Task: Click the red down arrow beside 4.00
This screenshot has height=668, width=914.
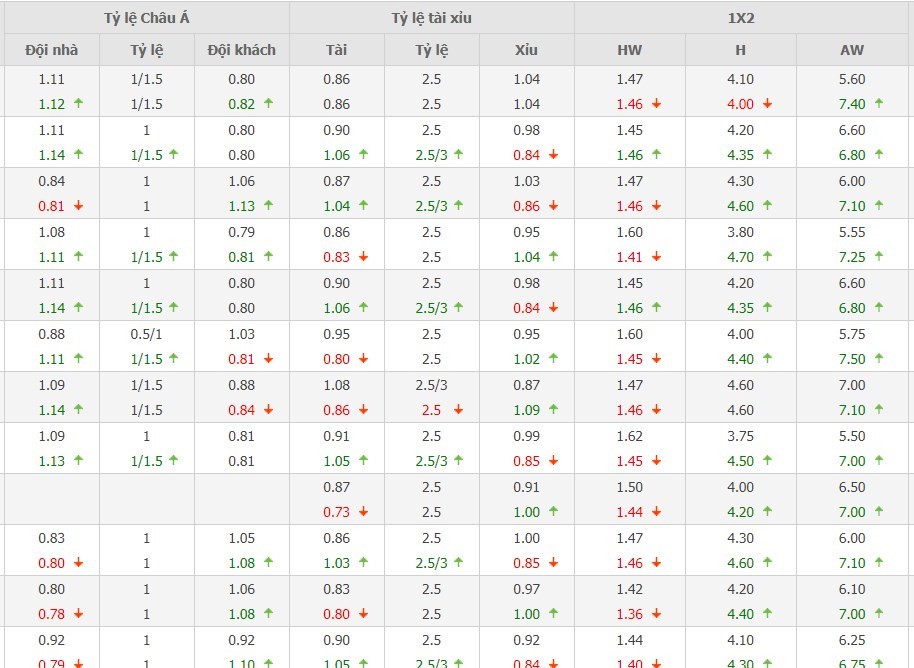Action: [767, 103]
